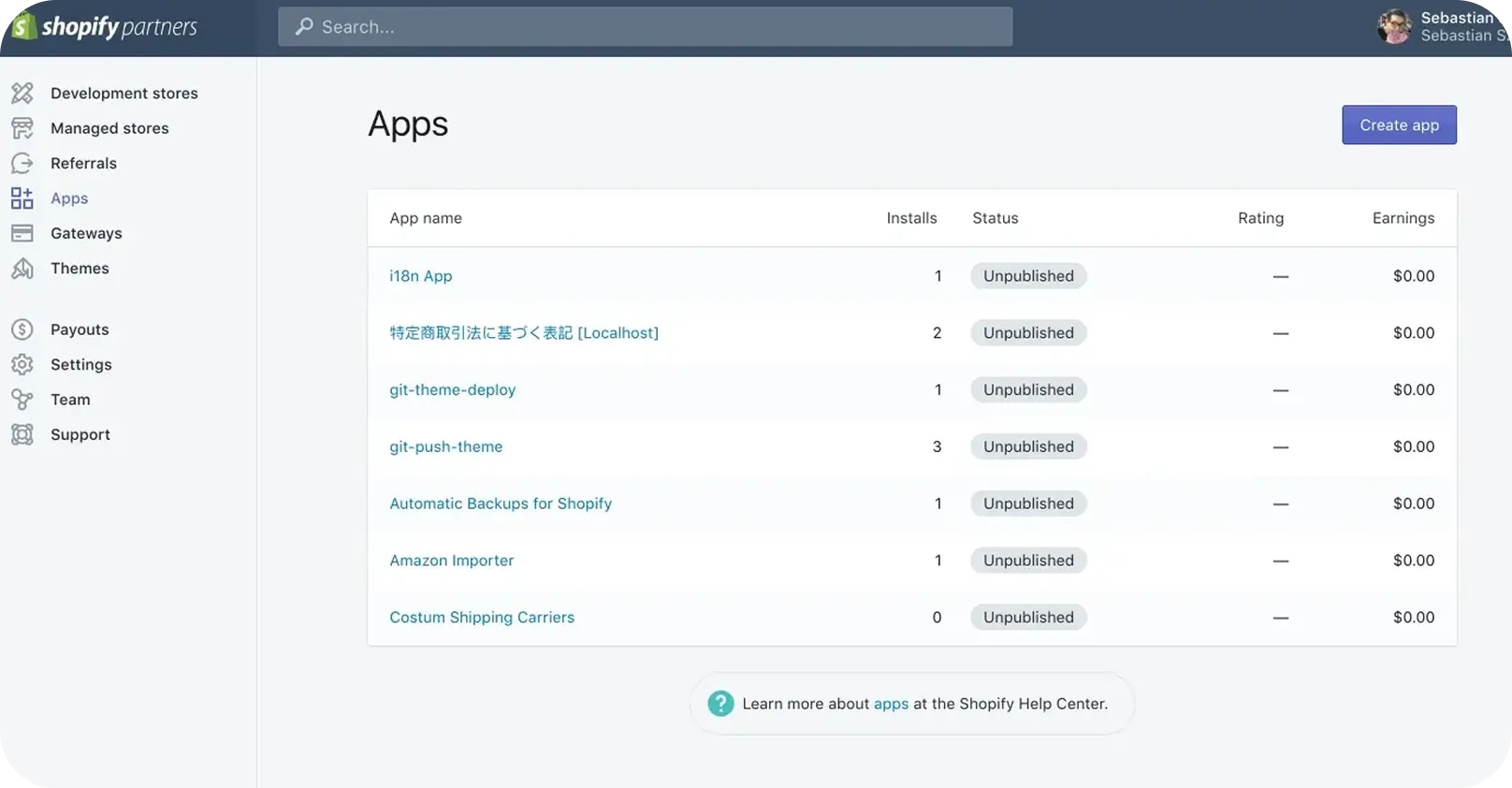This screenshot has width=1512, height=788.
Task: Open Automatic Backups for Shopify app
Action: (501, 503)
